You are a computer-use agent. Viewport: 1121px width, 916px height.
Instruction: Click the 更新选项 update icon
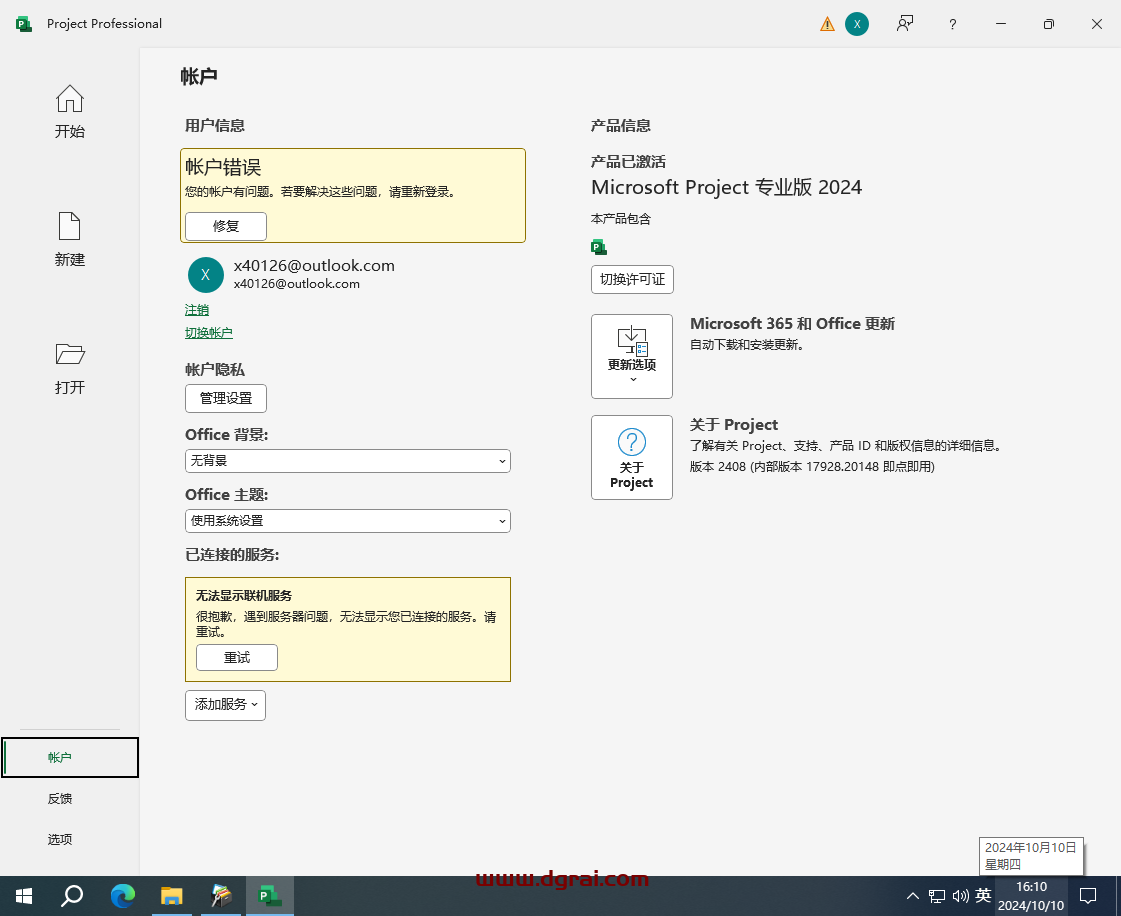coord(632,356)
